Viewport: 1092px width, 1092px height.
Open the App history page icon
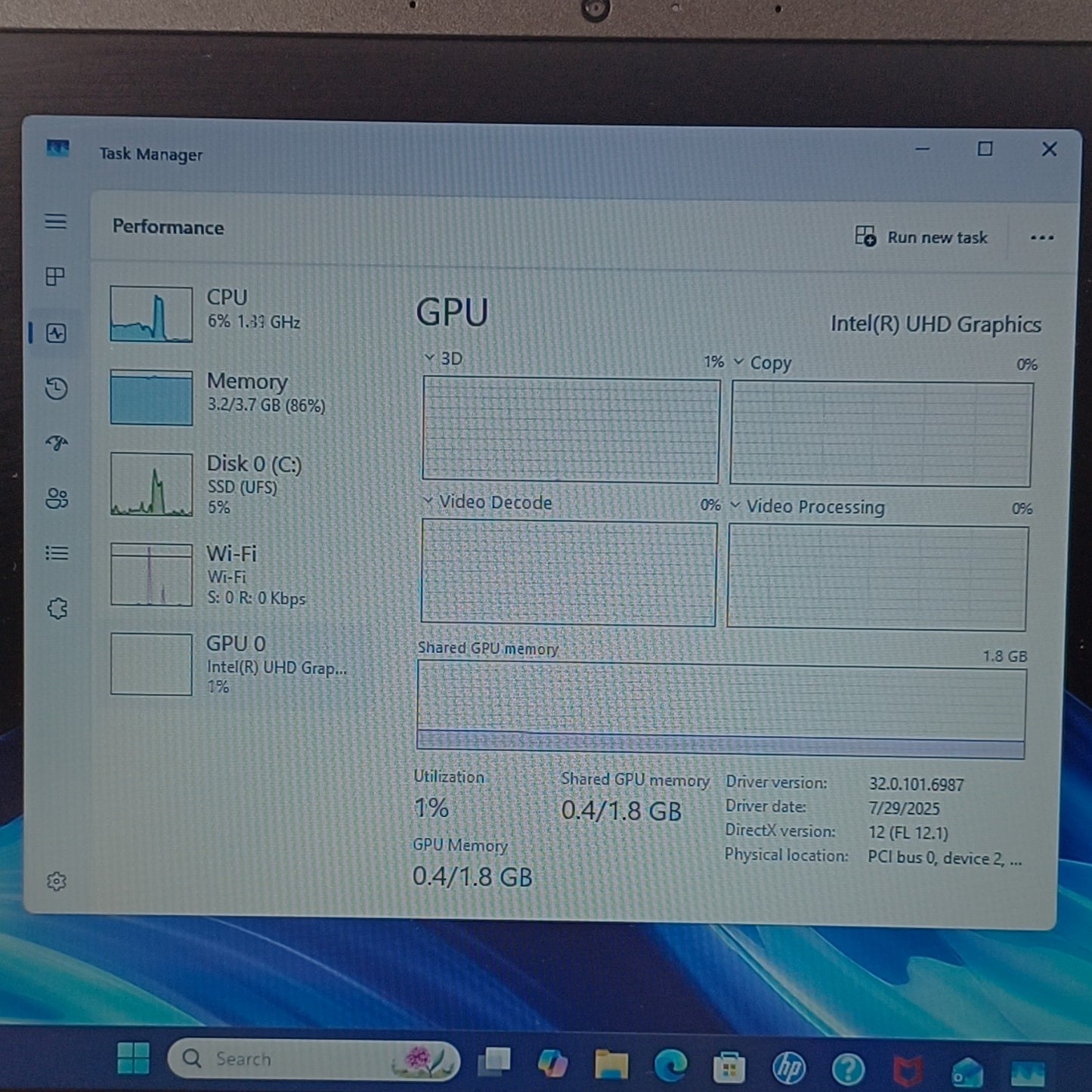pyautogui.click(x=56, y=388)
